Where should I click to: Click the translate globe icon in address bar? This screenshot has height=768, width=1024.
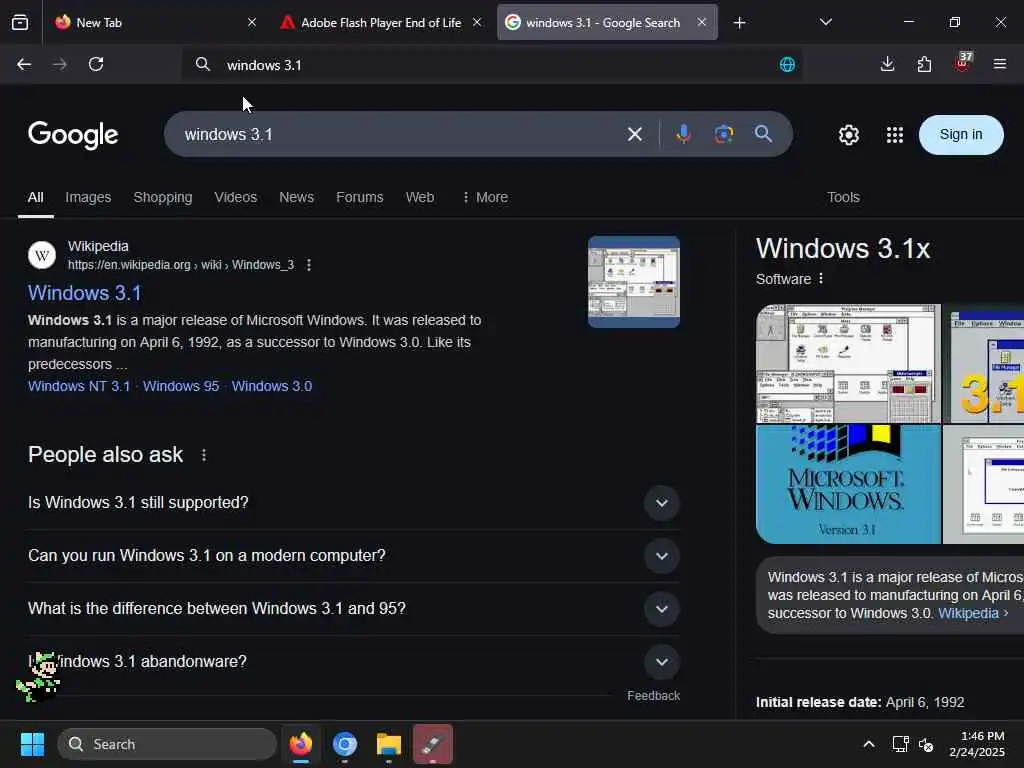(x=787, y=65)
